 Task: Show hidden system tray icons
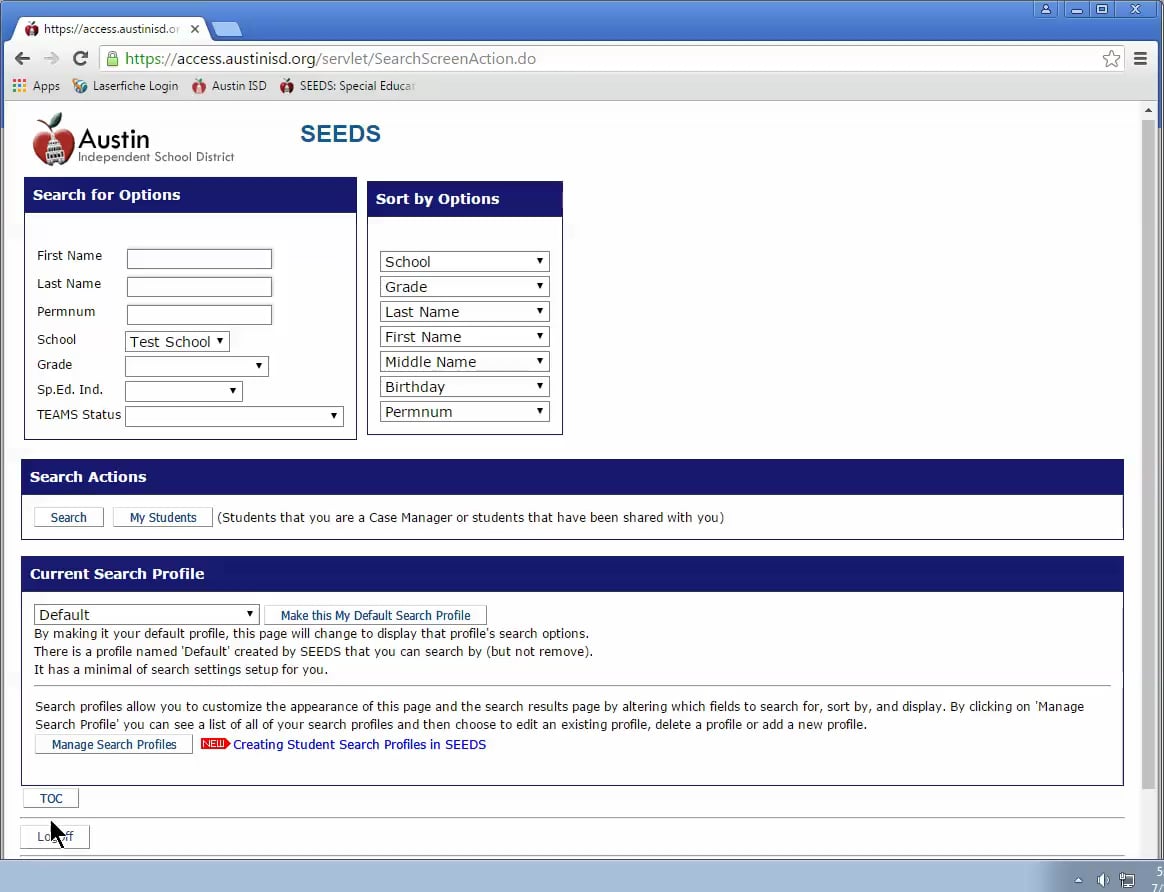(1079, 880)
